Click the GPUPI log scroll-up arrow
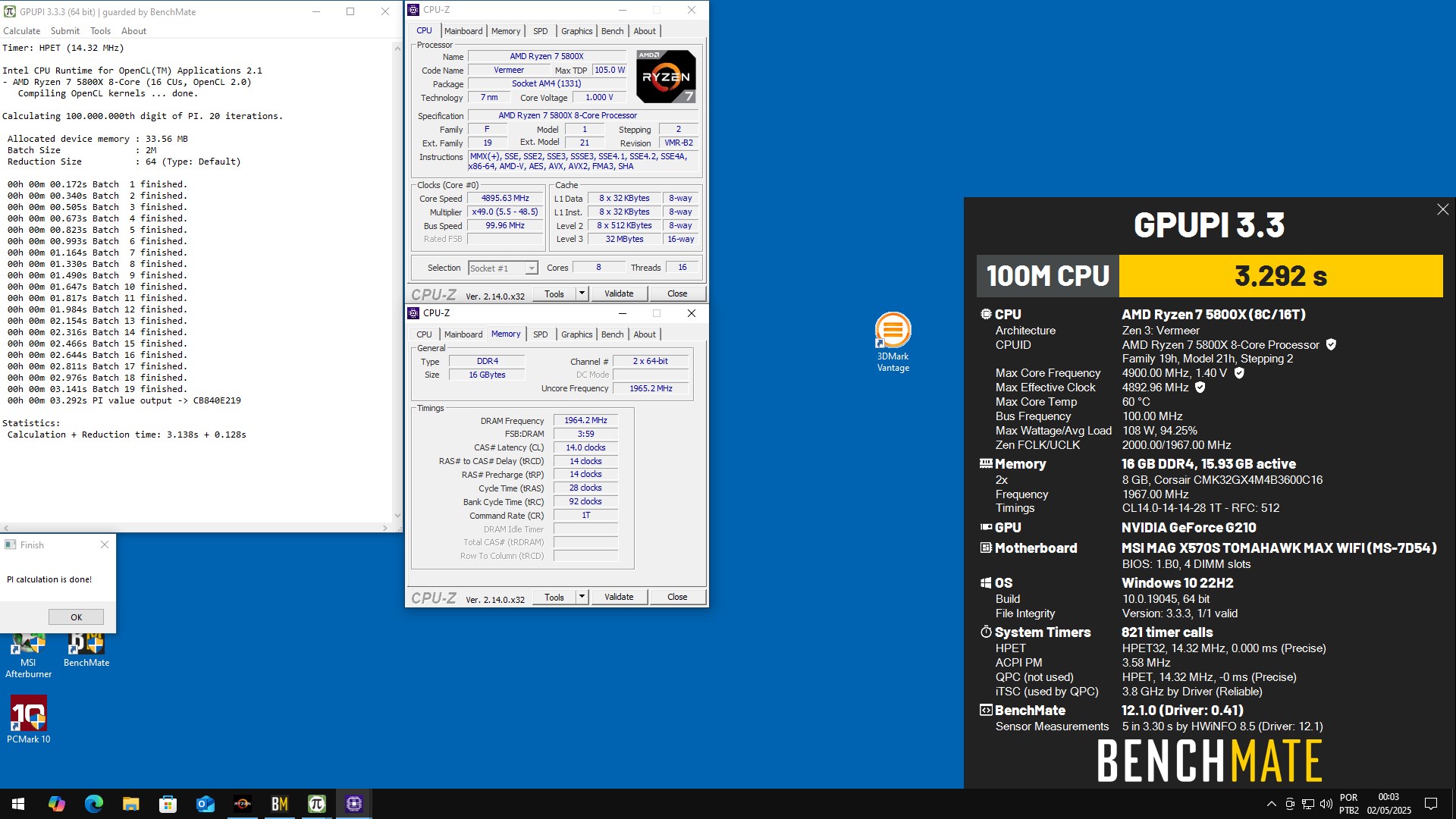Image resolution: width=1456 pixels, height=819 pixels. point(397,48)
